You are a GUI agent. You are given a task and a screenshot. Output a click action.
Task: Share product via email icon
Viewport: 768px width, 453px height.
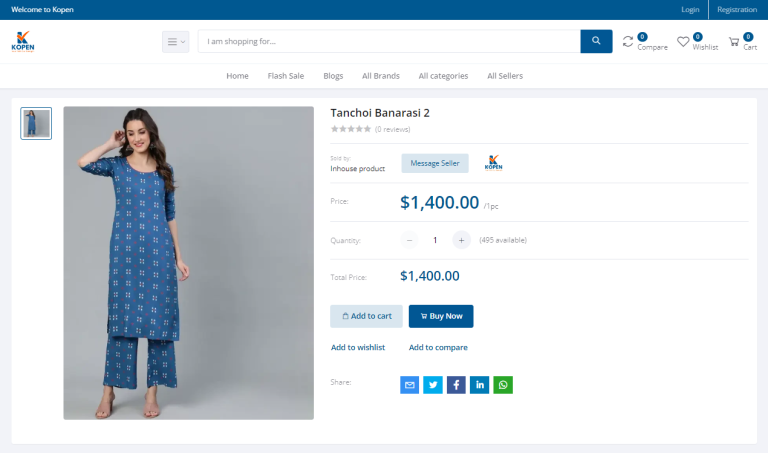(409, 385)
